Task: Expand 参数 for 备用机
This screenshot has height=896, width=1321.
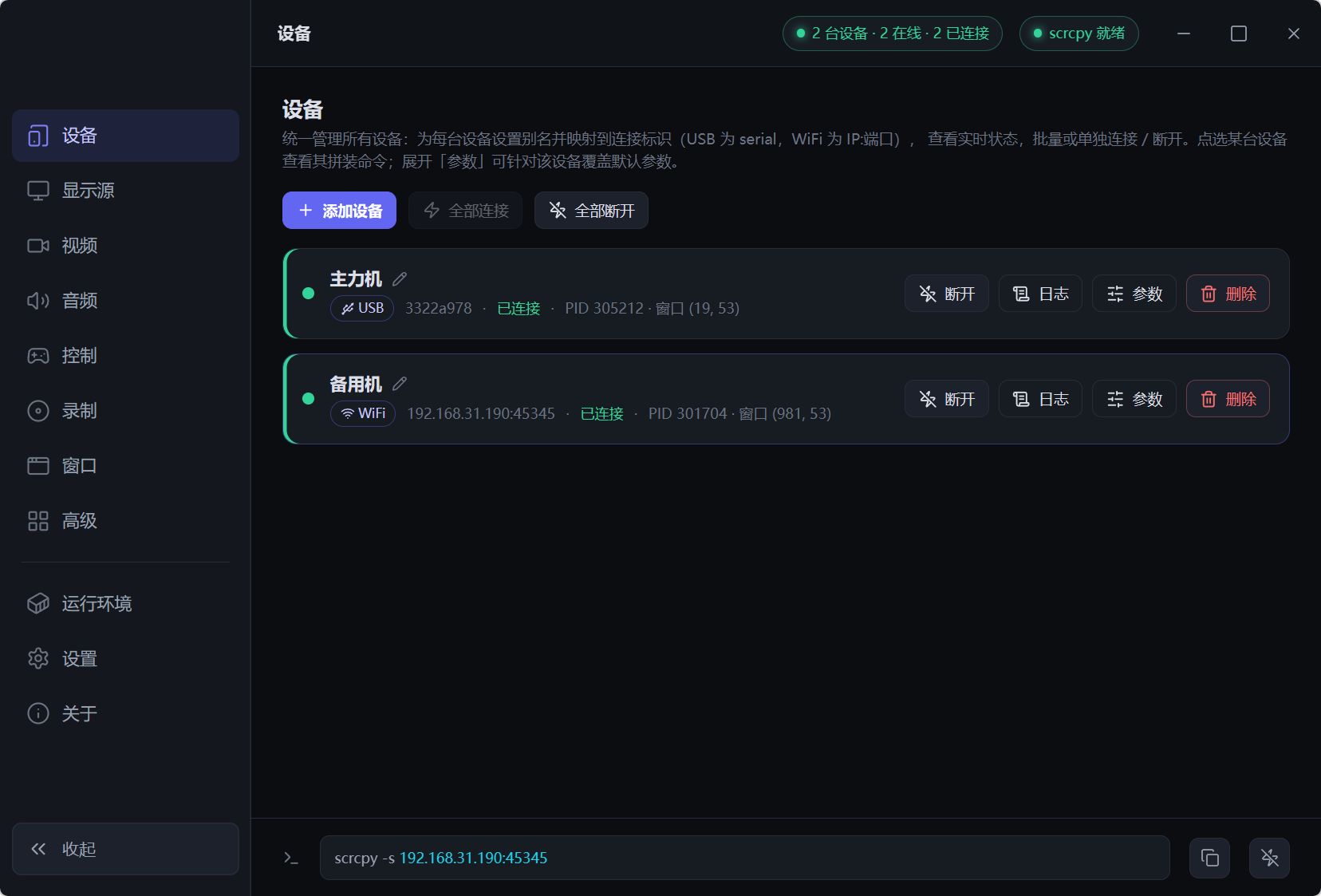Action: (1134, 399)
